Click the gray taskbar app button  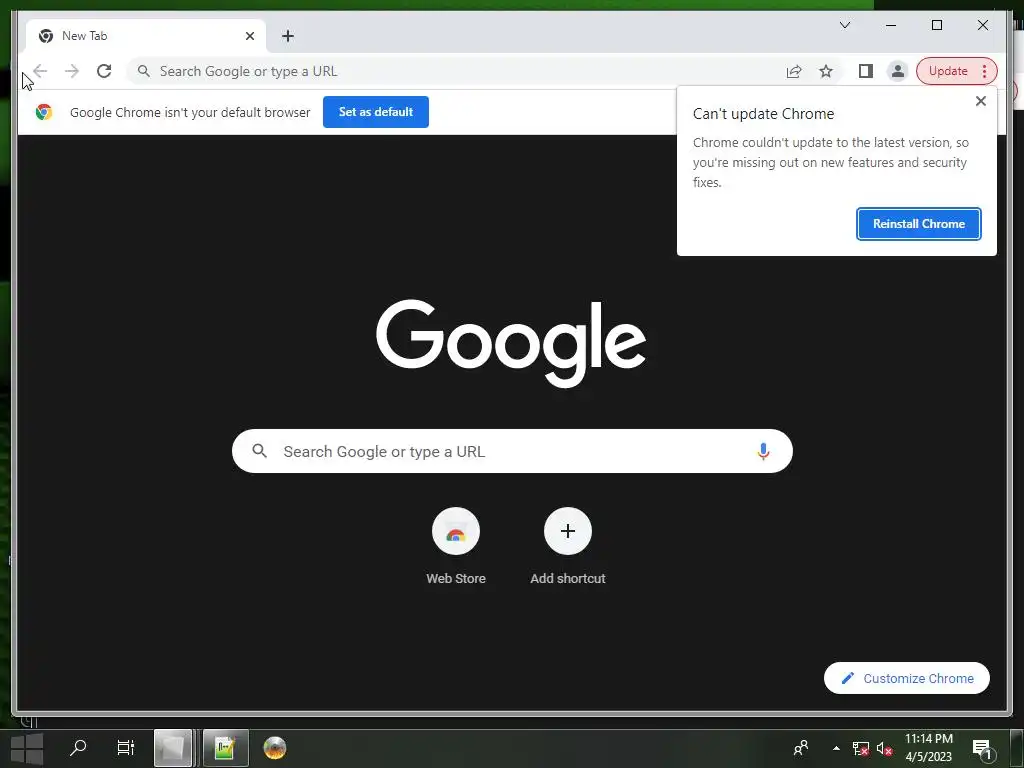(173, 748)
